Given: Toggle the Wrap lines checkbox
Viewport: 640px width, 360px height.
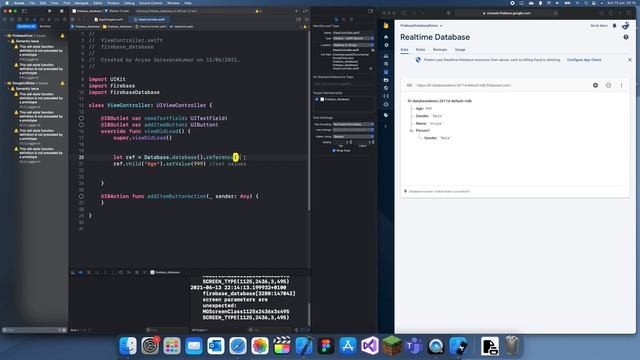Looking at the screenshot, I should coord(334,151).
